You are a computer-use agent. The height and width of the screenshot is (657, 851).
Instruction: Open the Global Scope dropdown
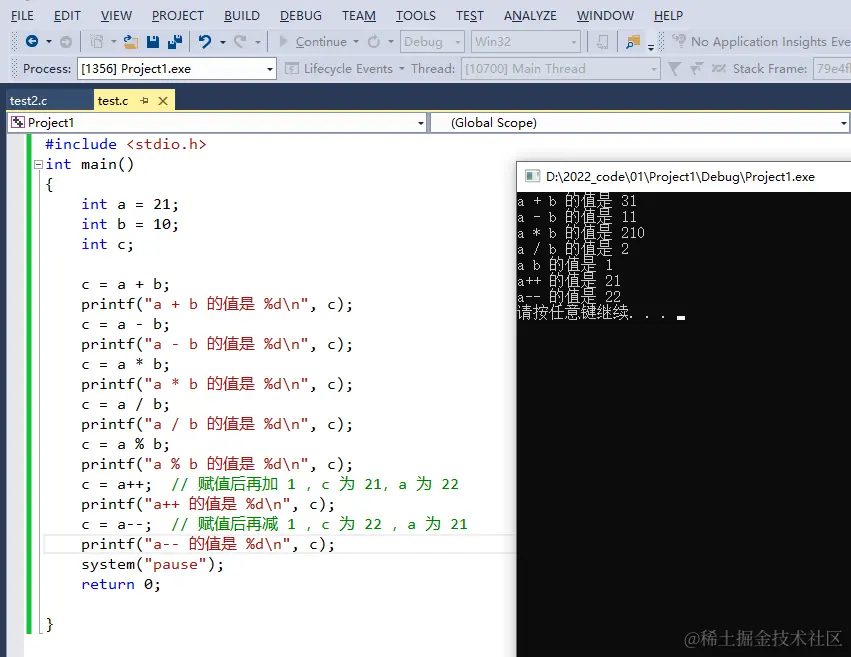click(640, 123)
